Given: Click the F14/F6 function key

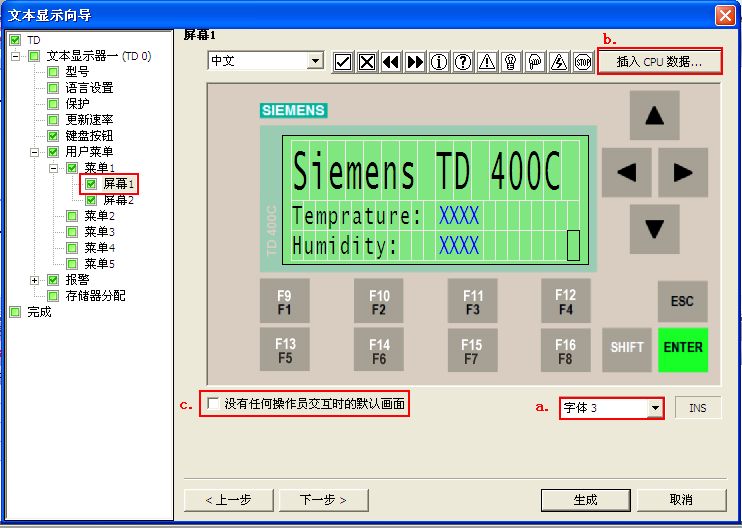Looking at the screenshot, I should click(x=379, y=349).
